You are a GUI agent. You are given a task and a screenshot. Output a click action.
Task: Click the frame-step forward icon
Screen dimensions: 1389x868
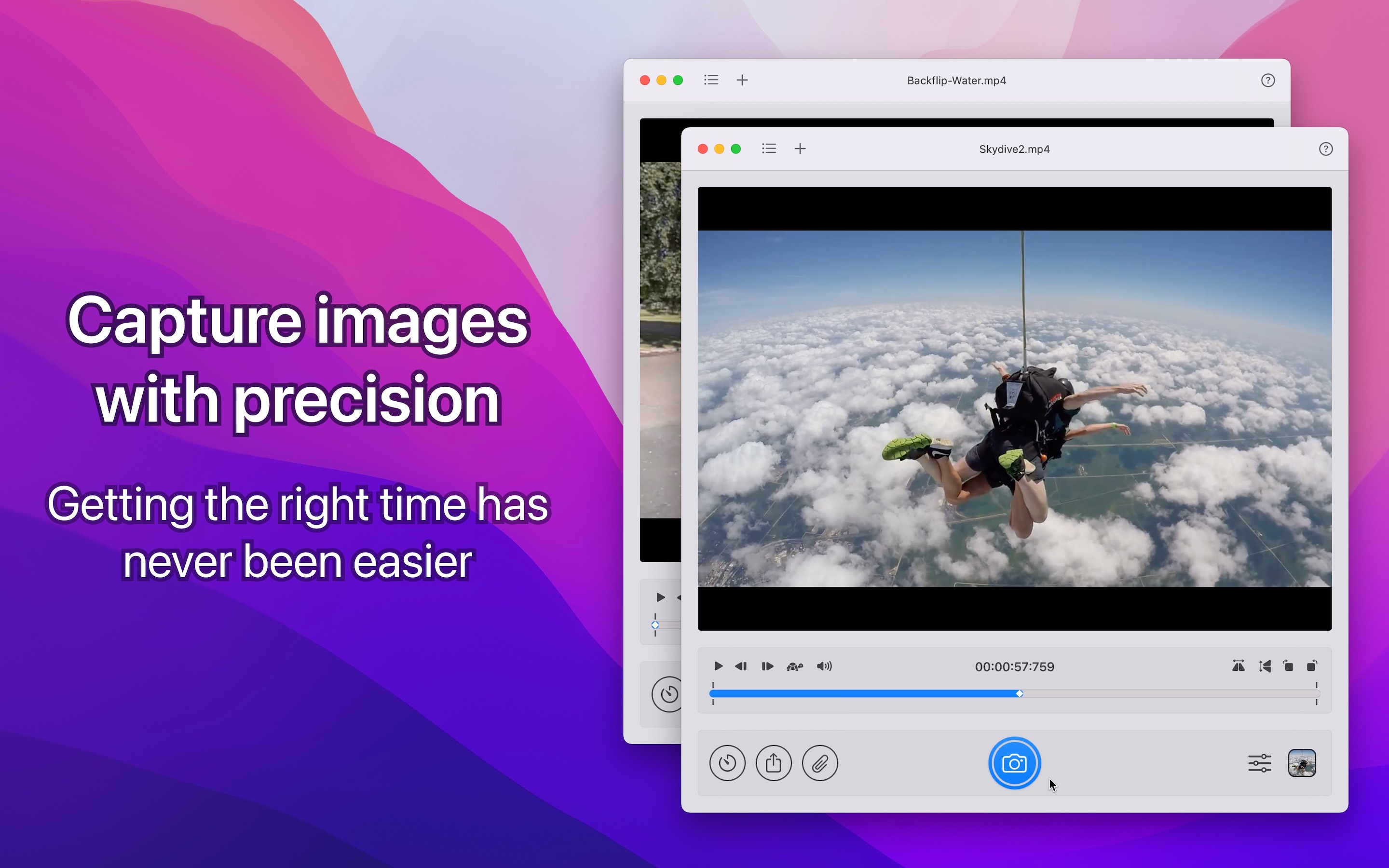tap(767, 666)
